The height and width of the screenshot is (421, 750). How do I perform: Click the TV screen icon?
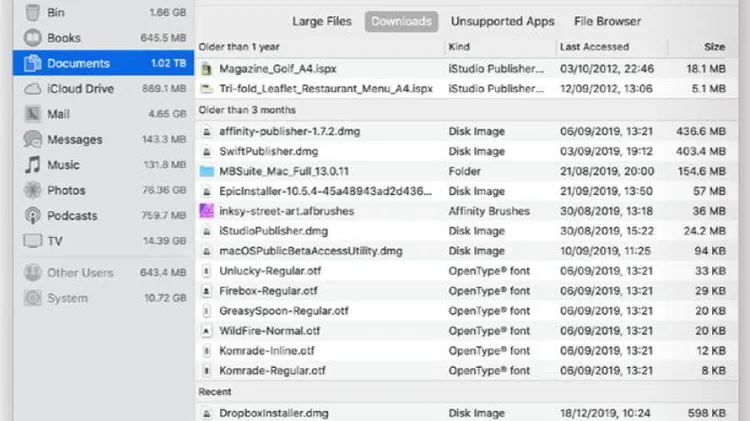tap(33, 241)
